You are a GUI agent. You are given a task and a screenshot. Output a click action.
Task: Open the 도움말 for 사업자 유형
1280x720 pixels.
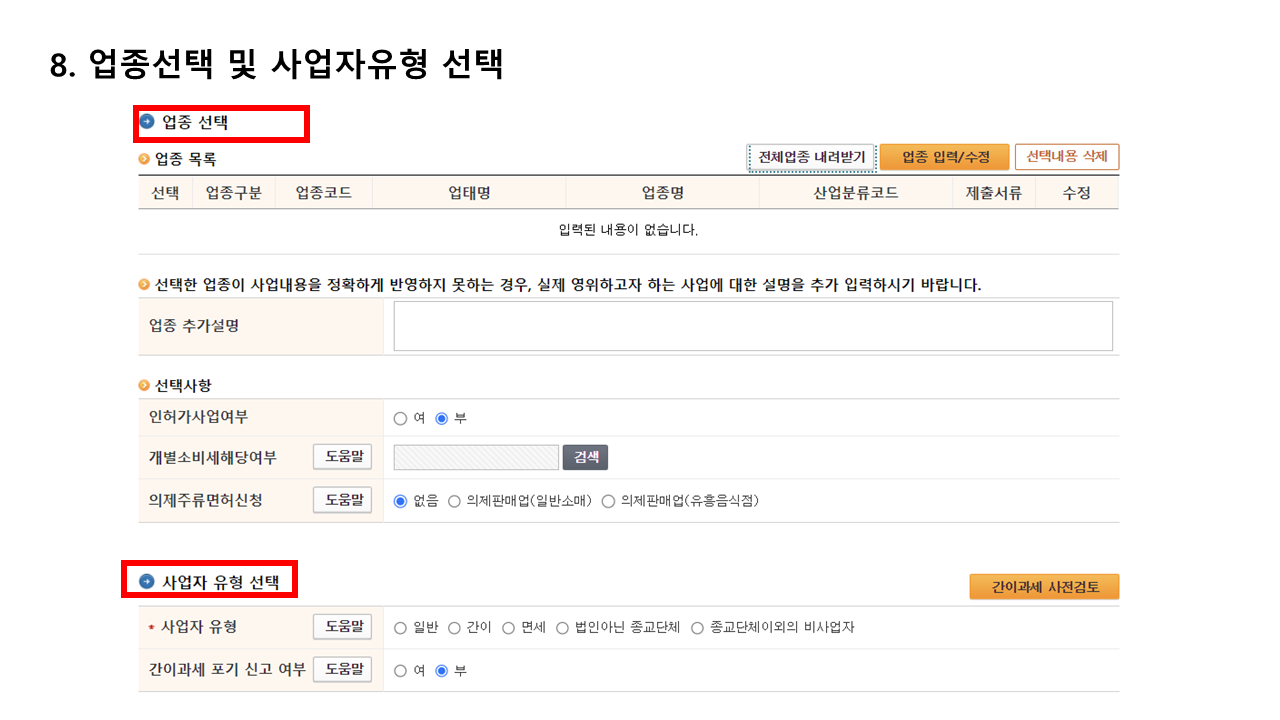point(342,628)
